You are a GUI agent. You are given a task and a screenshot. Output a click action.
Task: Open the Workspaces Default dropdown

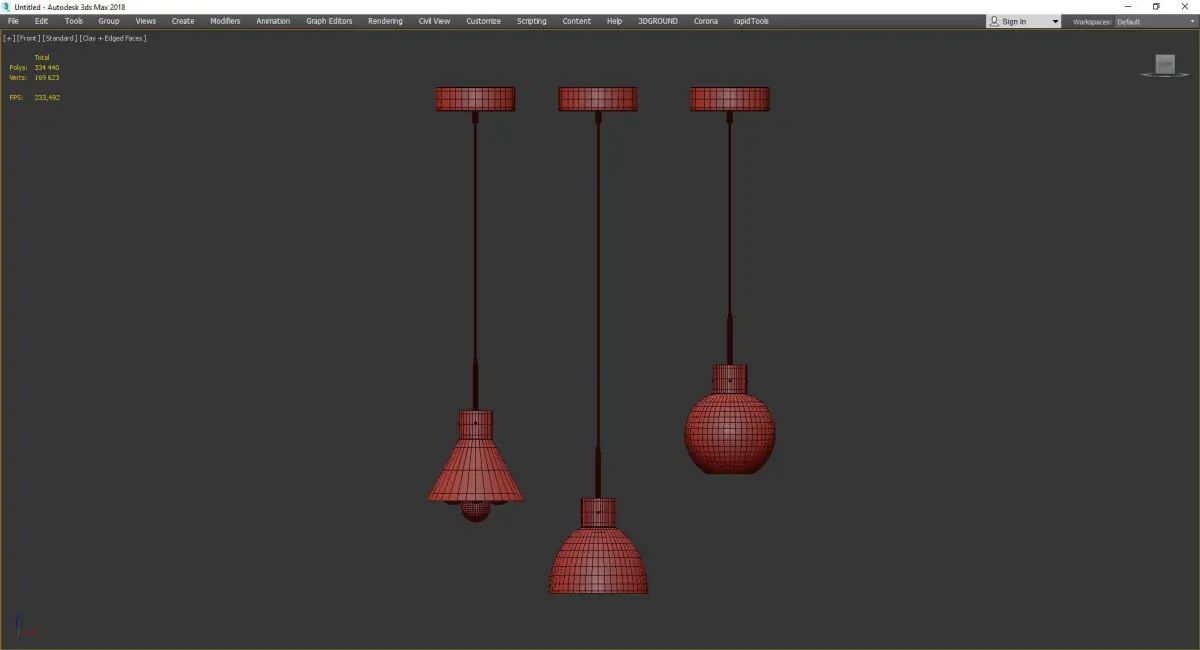click(1155, 21)
